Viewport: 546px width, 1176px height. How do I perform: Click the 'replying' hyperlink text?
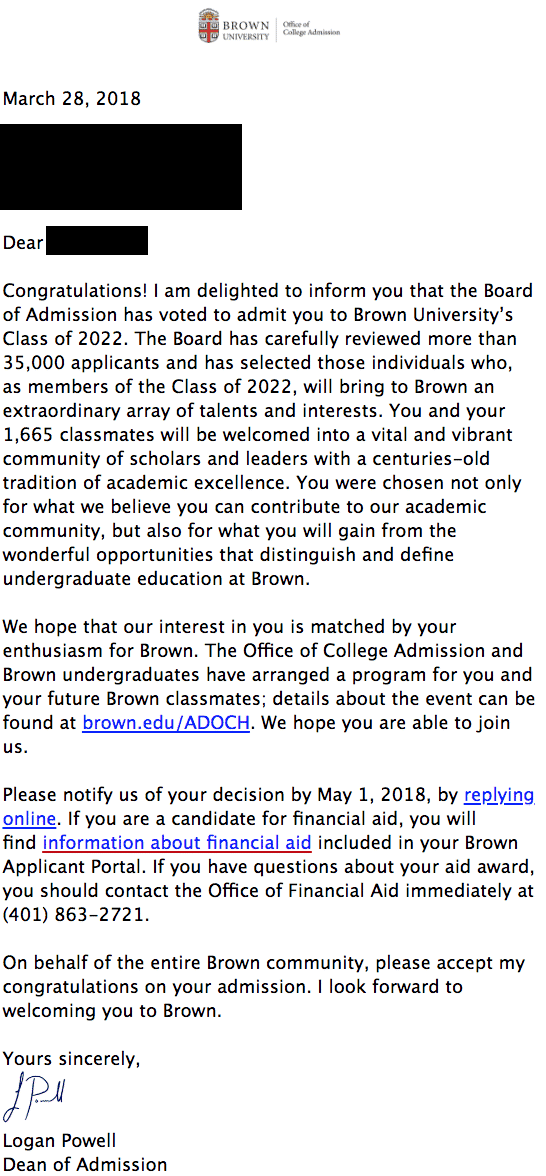tap(500, 796)
